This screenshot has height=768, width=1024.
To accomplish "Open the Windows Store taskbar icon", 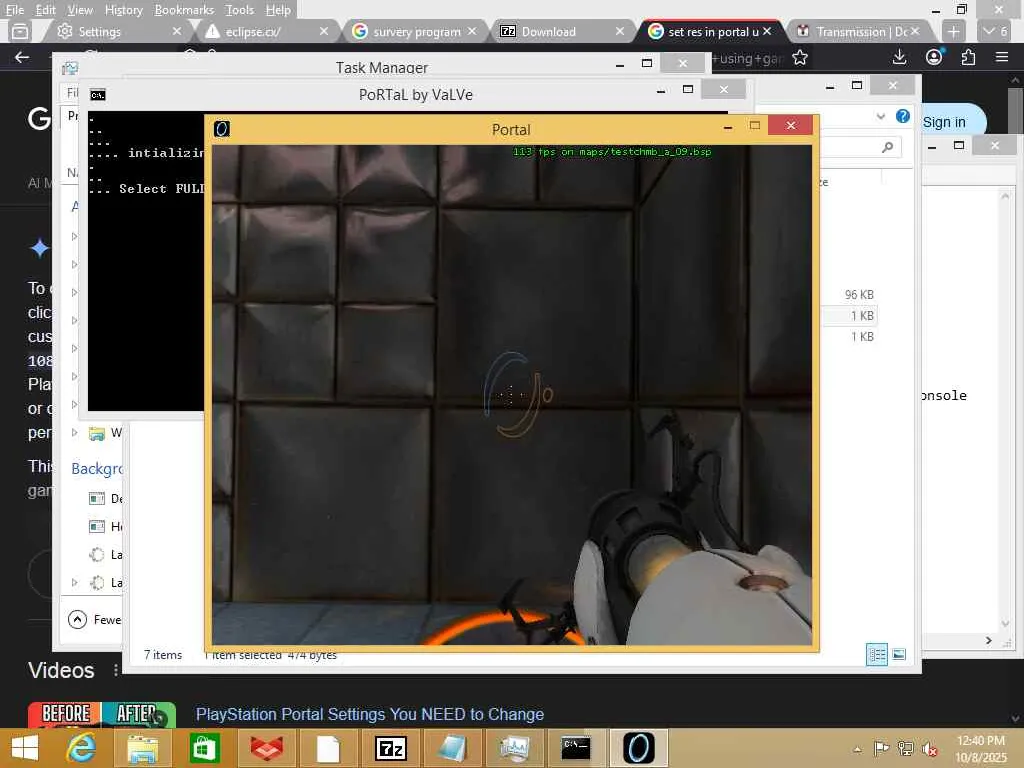I will click(204, 748).
